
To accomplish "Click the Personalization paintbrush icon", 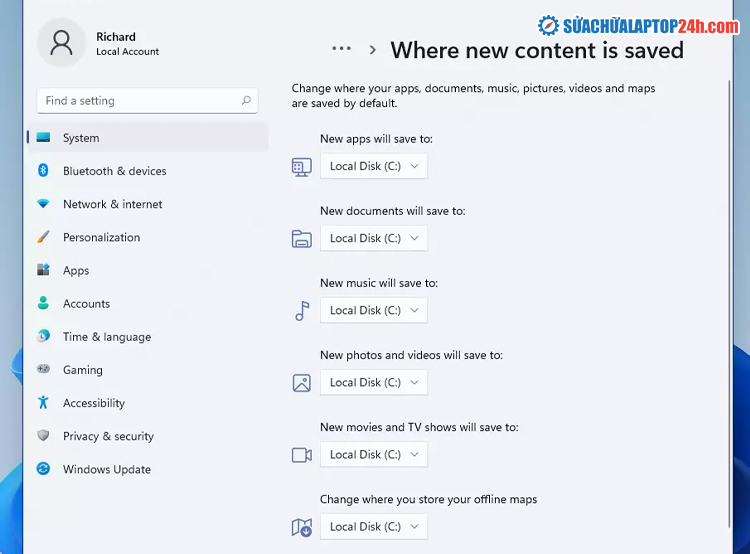I will [x=43, y=237].
